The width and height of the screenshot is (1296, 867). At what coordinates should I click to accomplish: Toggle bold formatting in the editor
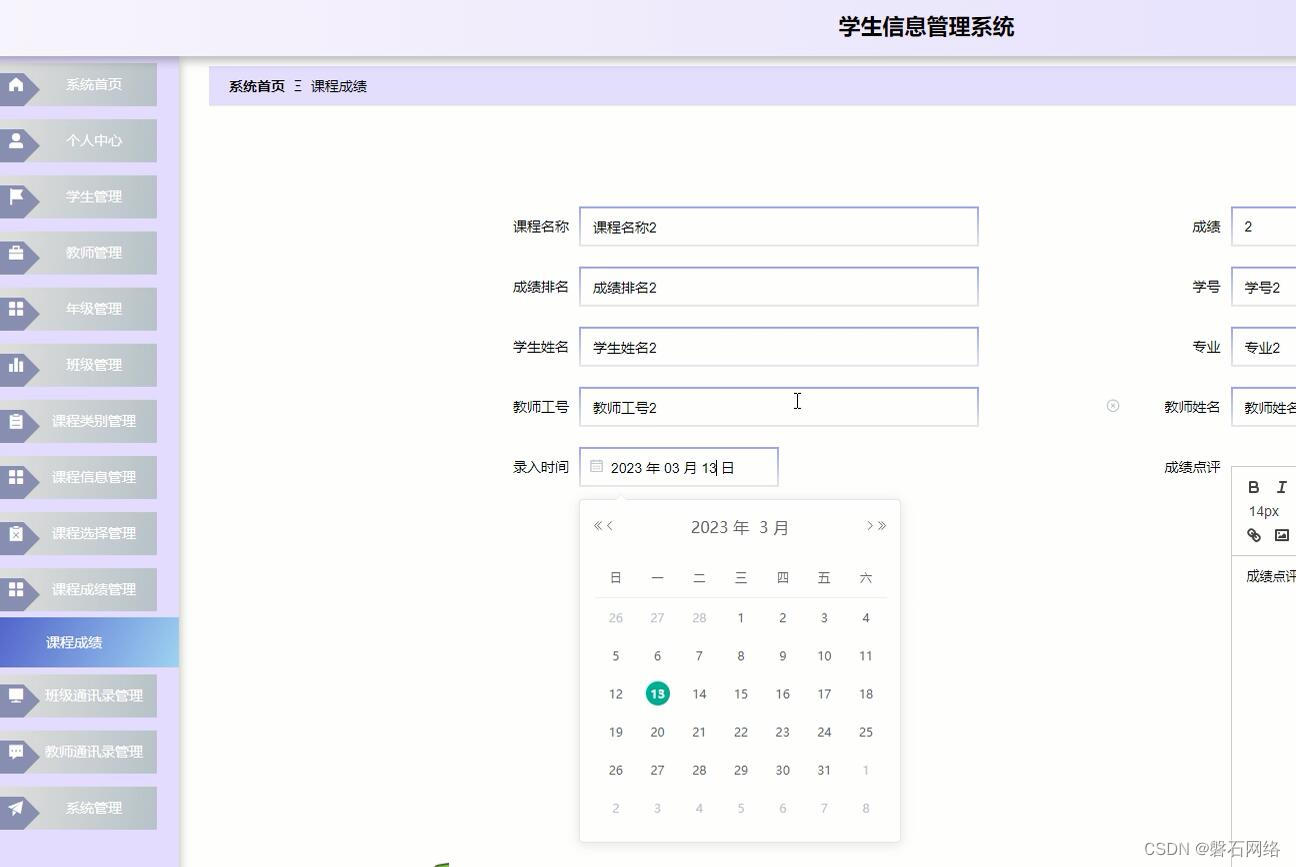click(x=1254, y=487)
